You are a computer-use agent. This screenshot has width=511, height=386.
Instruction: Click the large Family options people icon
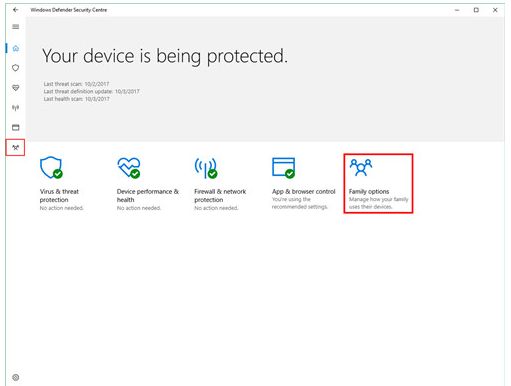[x=361, y=167]
